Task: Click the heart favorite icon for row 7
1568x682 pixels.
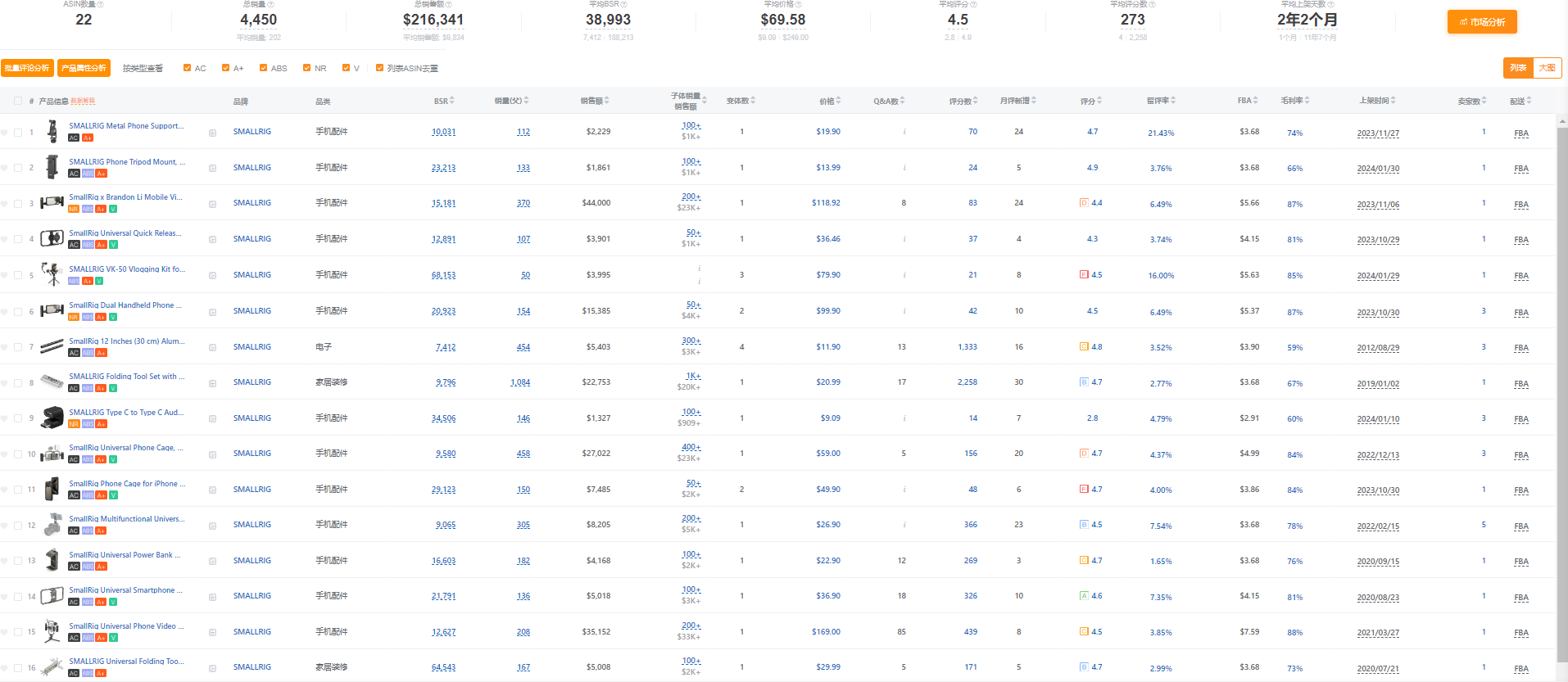Action: pyautogui.click(x=4, y=347)
